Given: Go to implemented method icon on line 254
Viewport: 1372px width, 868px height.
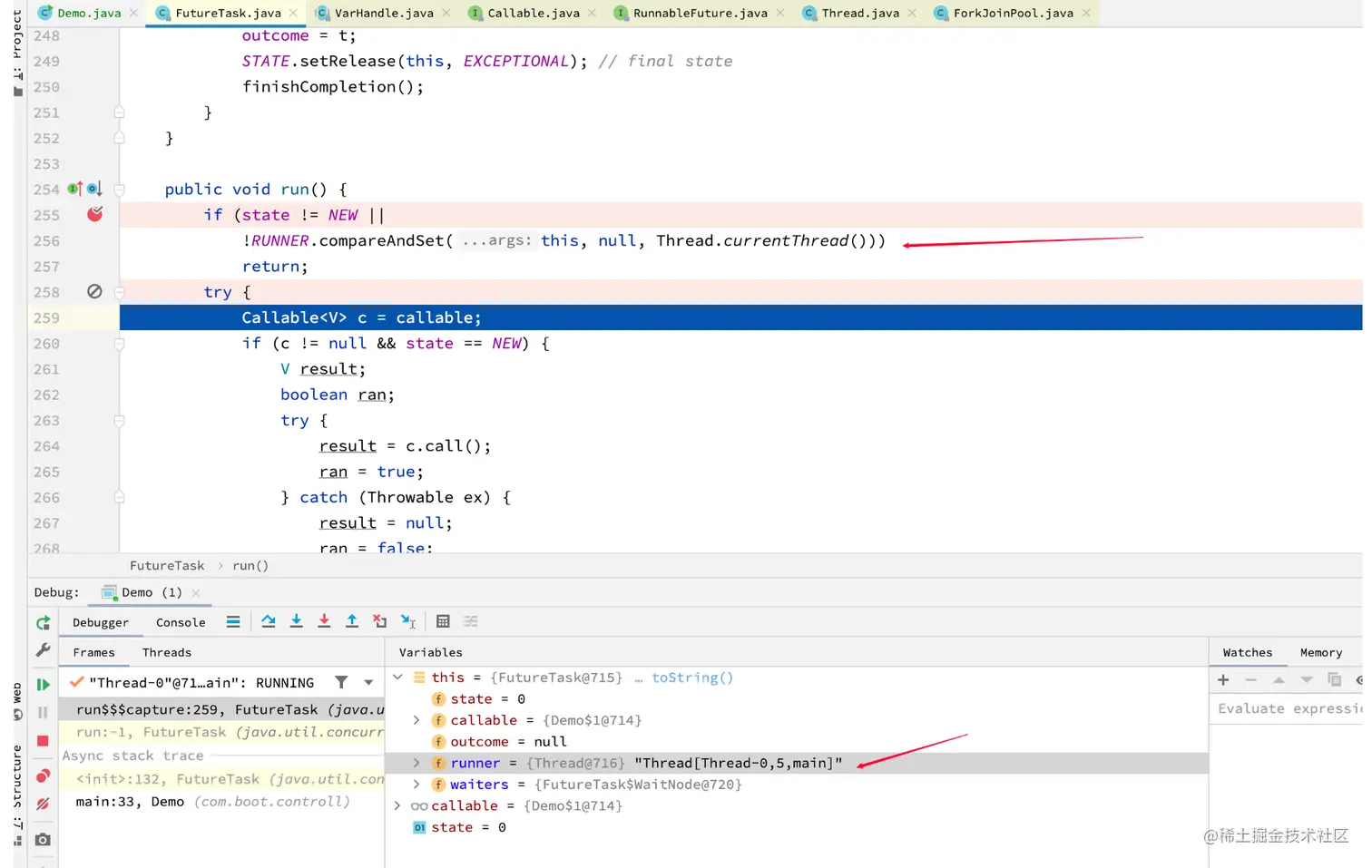Looking at the screenshot, I should pyautogui.click(x=75, y=189).
